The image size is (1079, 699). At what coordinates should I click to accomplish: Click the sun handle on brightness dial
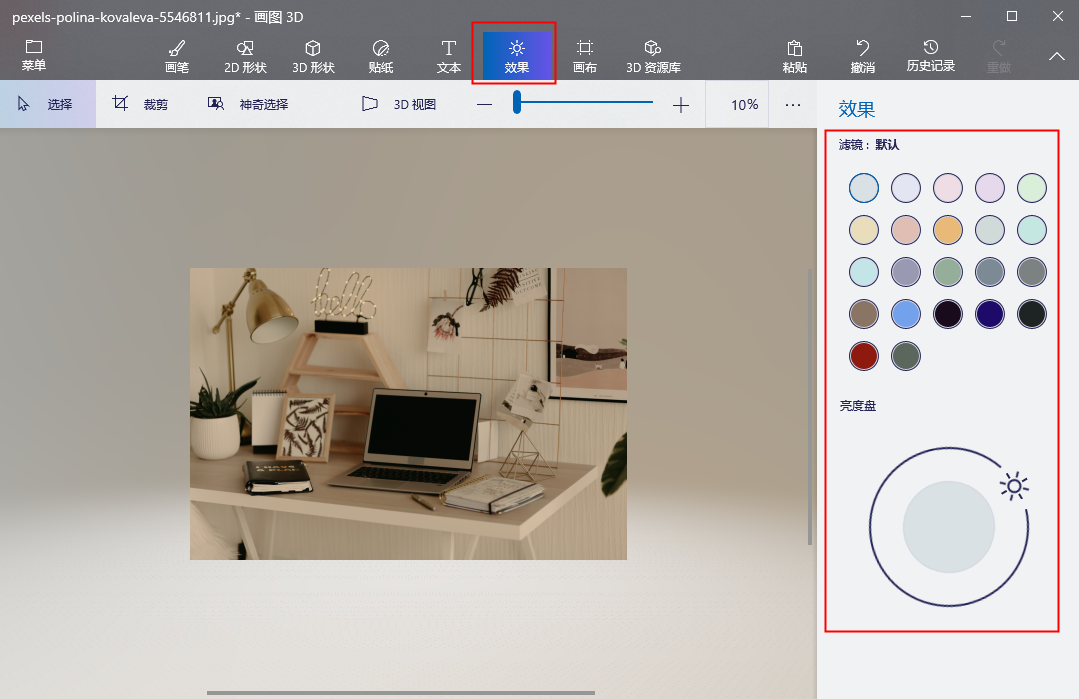point(1014,486)
